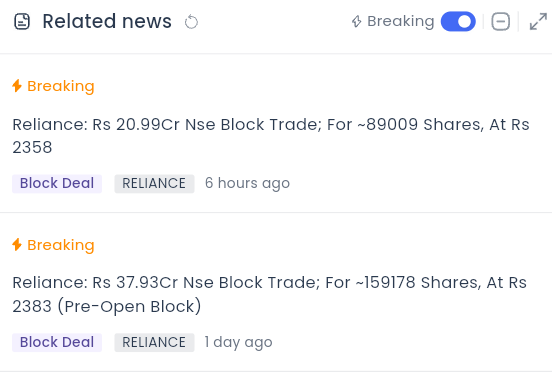Refresh the related news feed
552x387 pixels.
191,22
